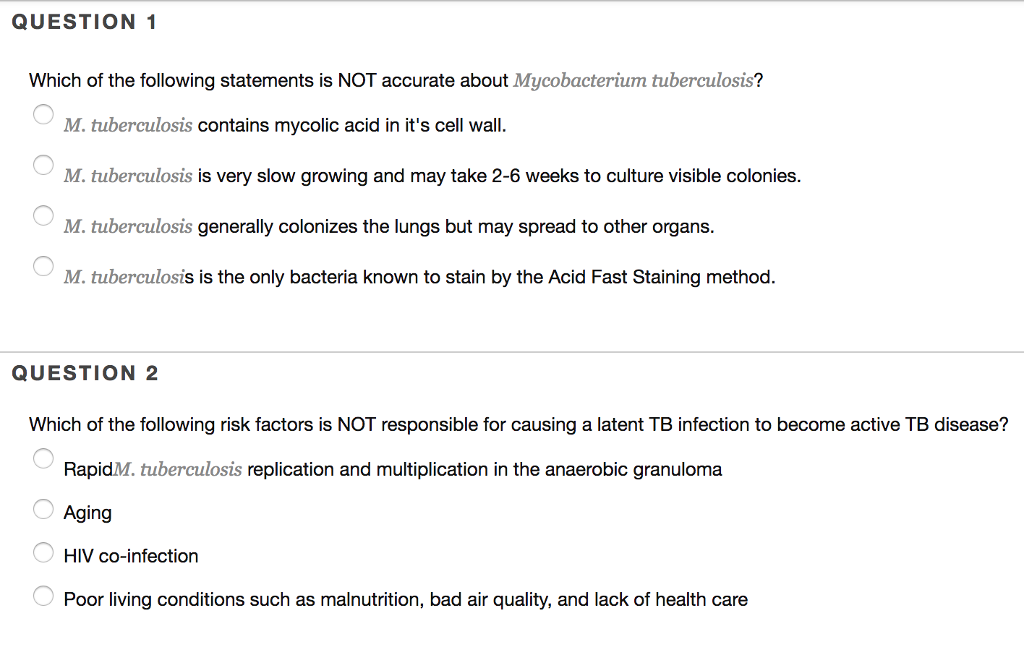This screenshot has width=1024, height=655.
Task: Click the text about culturing visible colonies
Action: (x=432, y=176)
